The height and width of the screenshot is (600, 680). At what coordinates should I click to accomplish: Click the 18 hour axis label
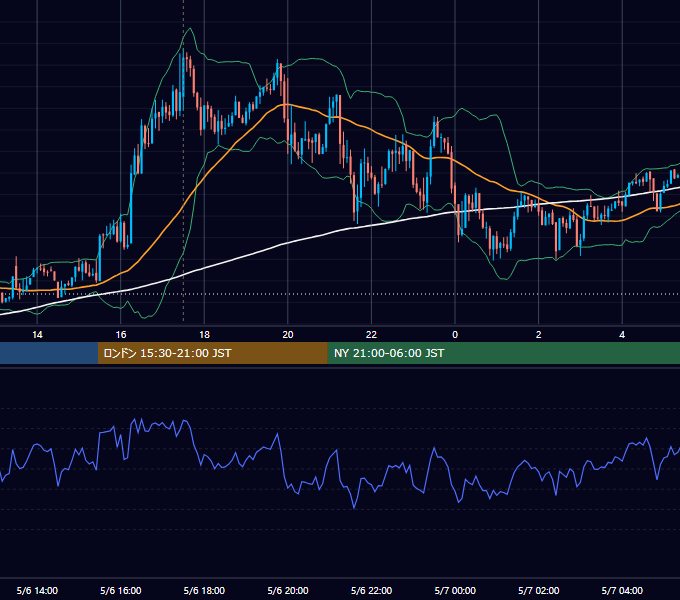click(x=204, y=335)
